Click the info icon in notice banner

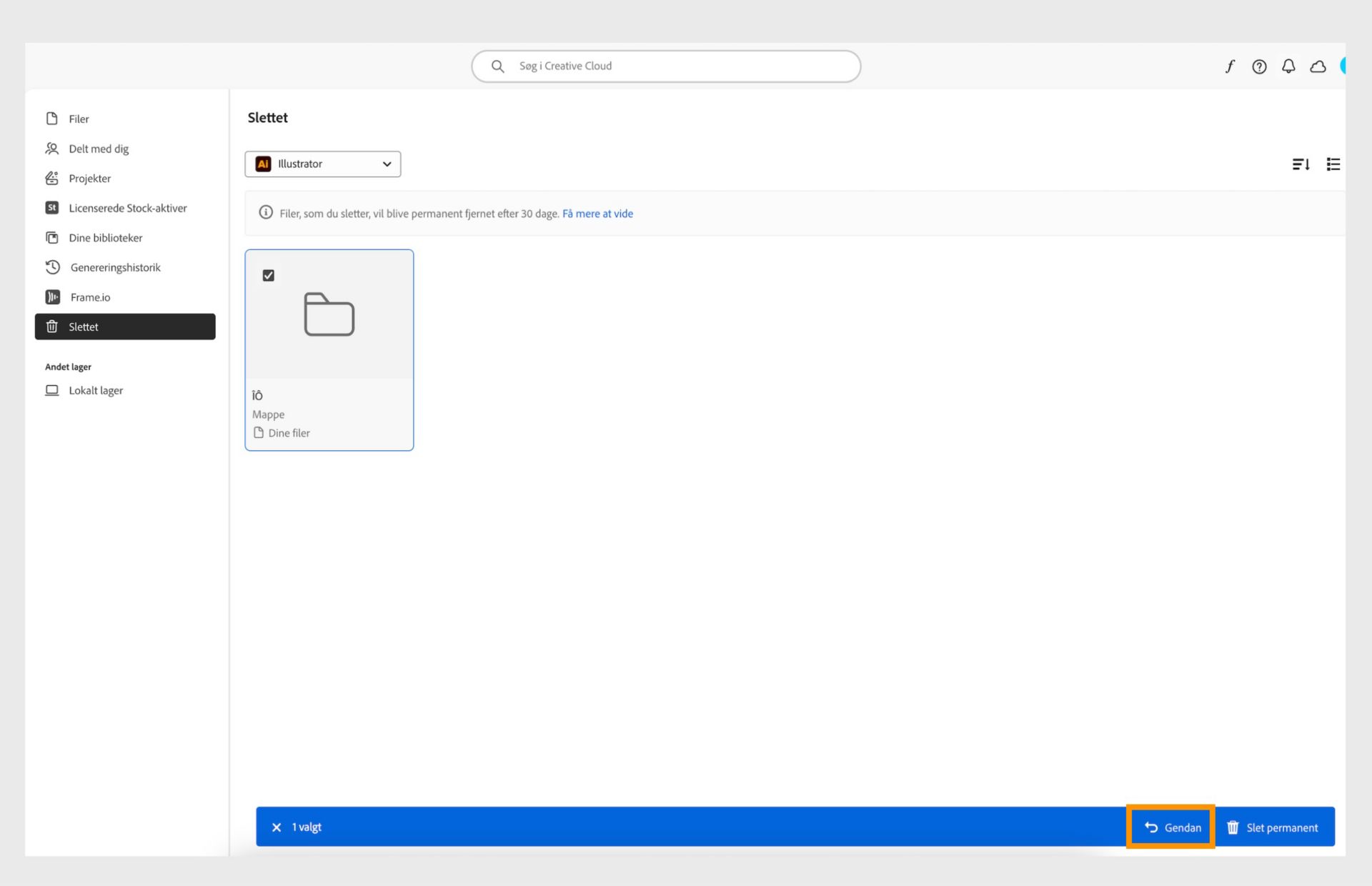266,213
